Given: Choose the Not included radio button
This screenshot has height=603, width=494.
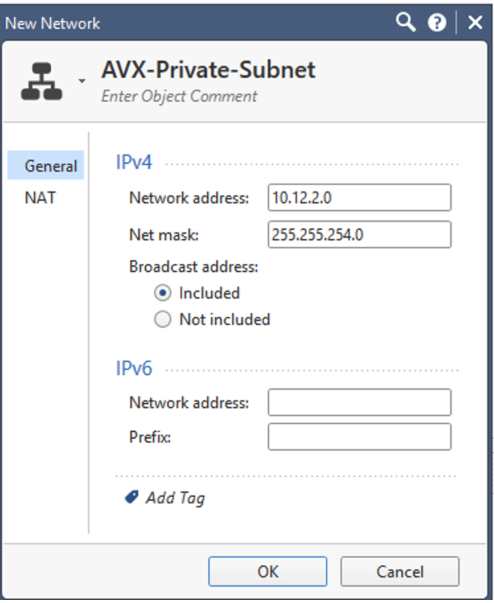Looking at the screenshot, I should pyautogui.click(x=162, y=319).
